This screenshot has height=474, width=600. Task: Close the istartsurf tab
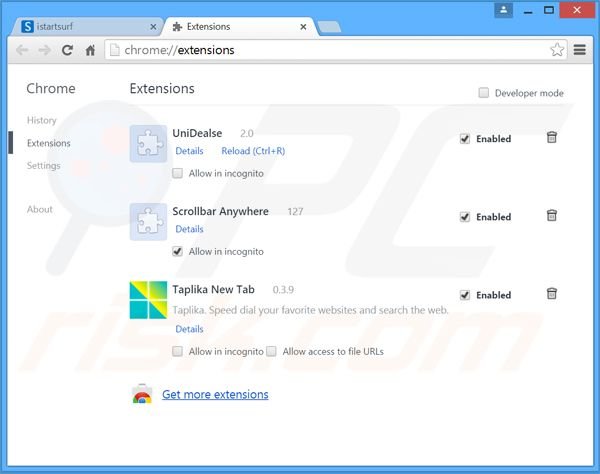[153, 27]
